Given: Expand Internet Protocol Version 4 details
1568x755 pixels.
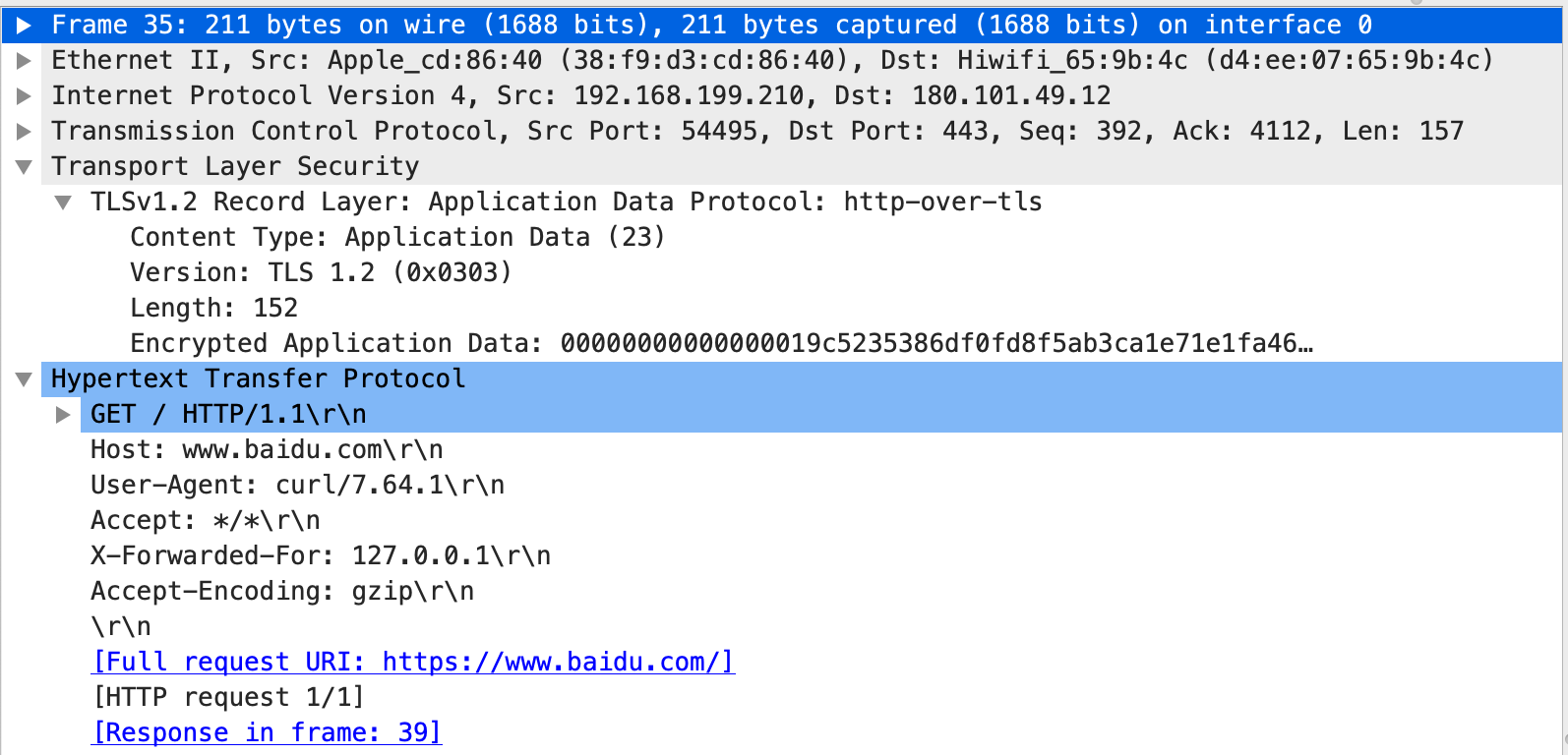Looking at the screenshot, I should (25, 96).
